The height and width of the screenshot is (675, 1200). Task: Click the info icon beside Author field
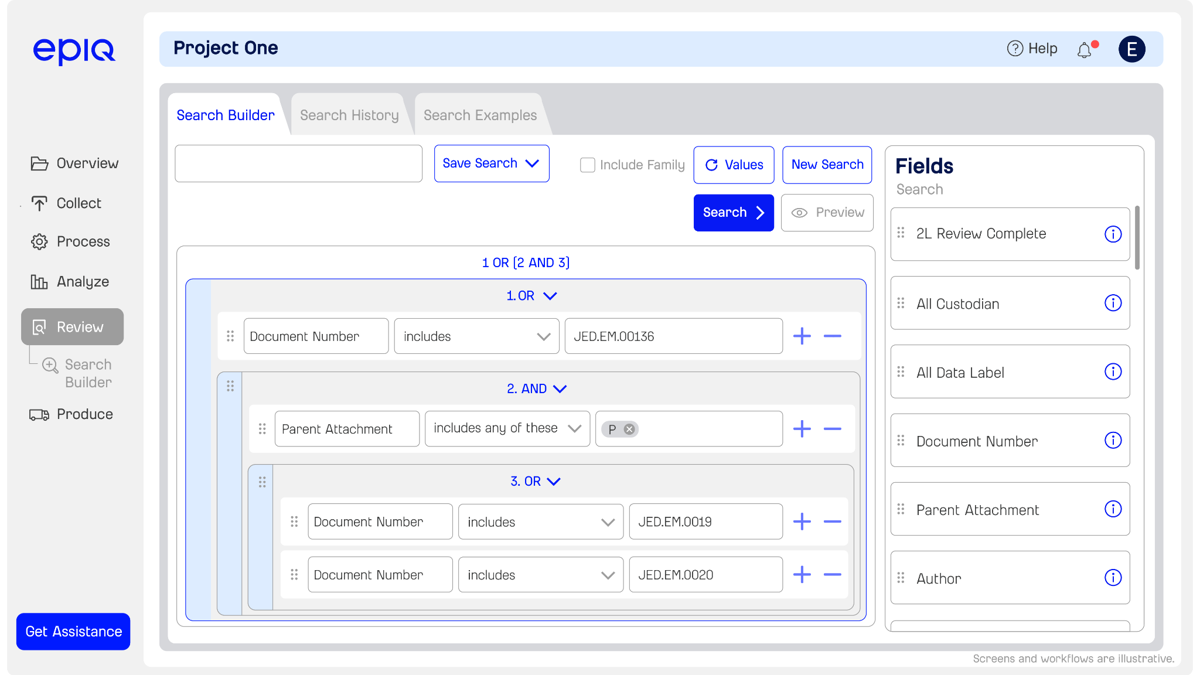coord(1113,578)
